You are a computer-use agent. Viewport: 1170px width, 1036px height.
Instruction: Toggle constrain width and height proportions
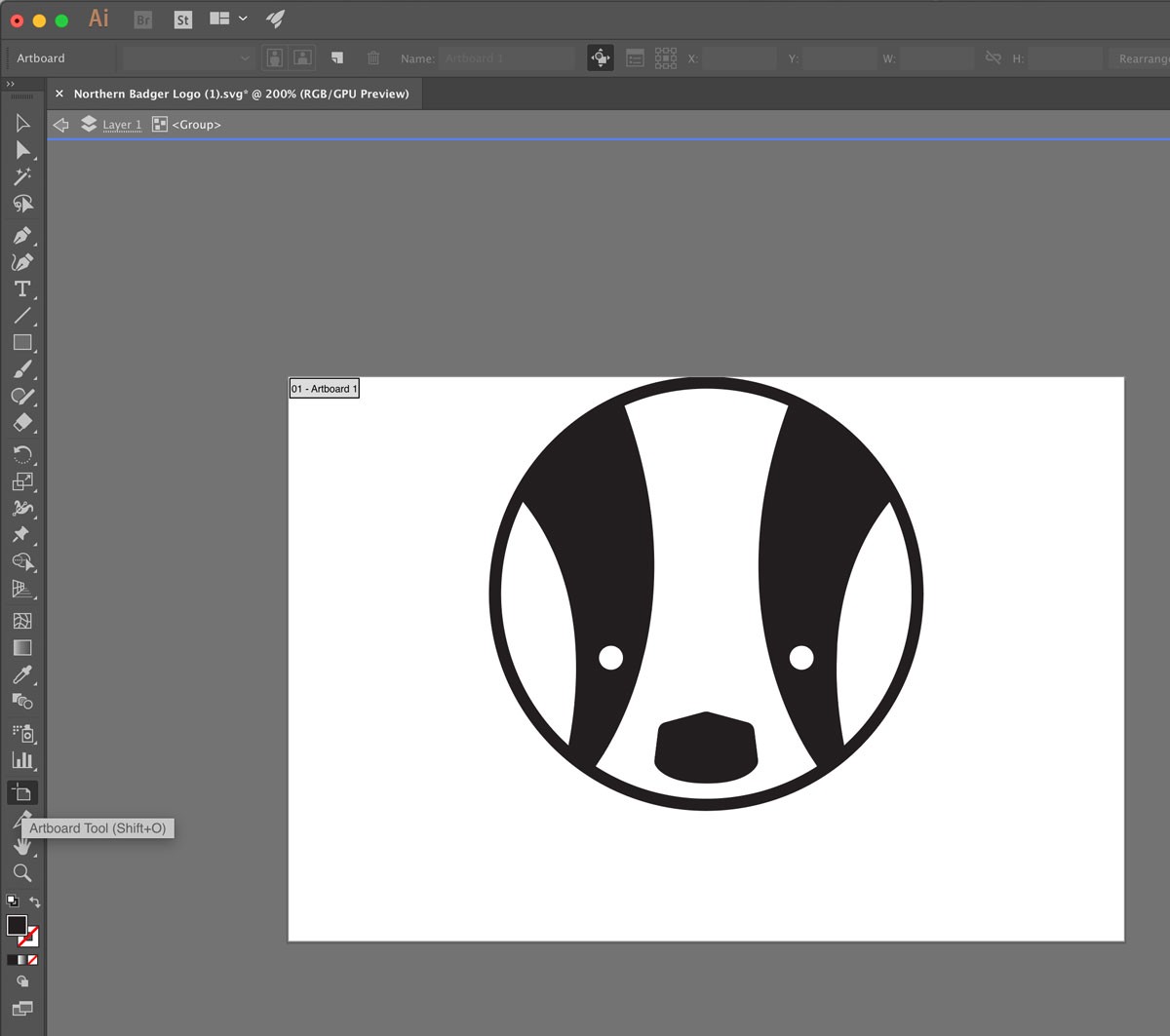(993, 58)
